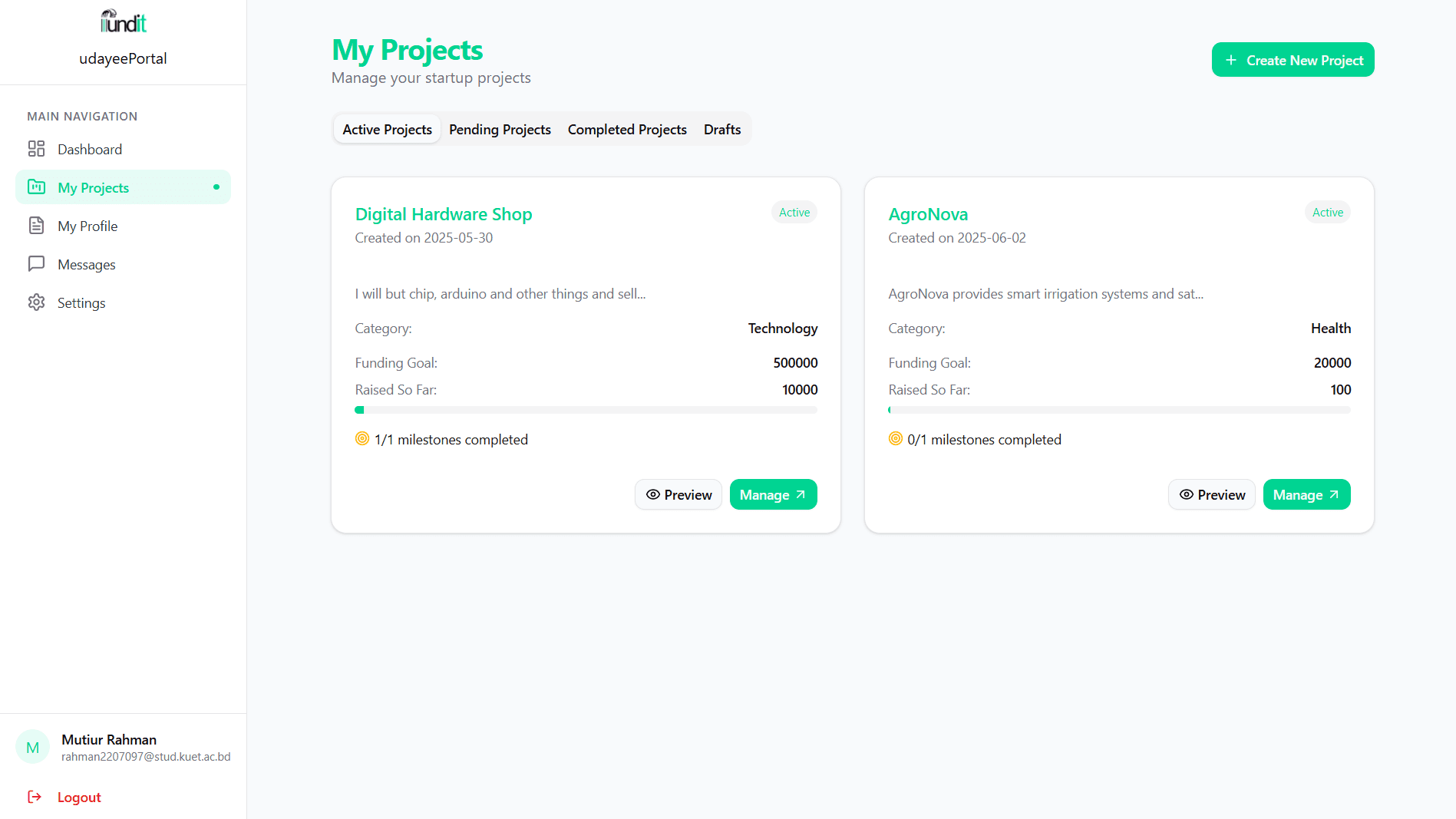The width and height of the screenshot is (1456, 819).
Task: Open the Dashboard grid icon
Action: coord(36,149)
